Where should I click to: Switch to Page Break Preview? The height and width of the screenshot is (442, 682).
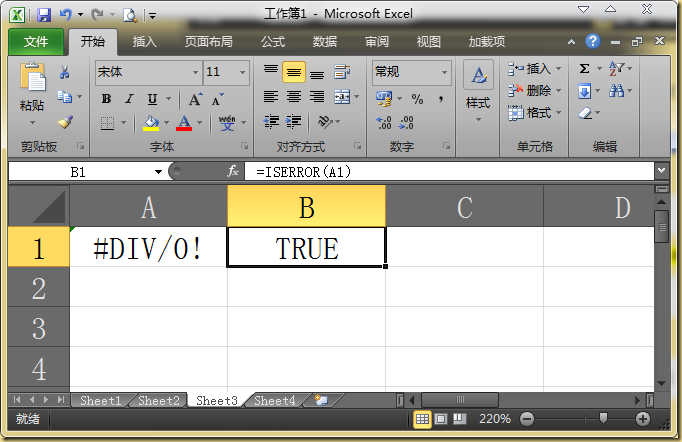coord(460,419)
